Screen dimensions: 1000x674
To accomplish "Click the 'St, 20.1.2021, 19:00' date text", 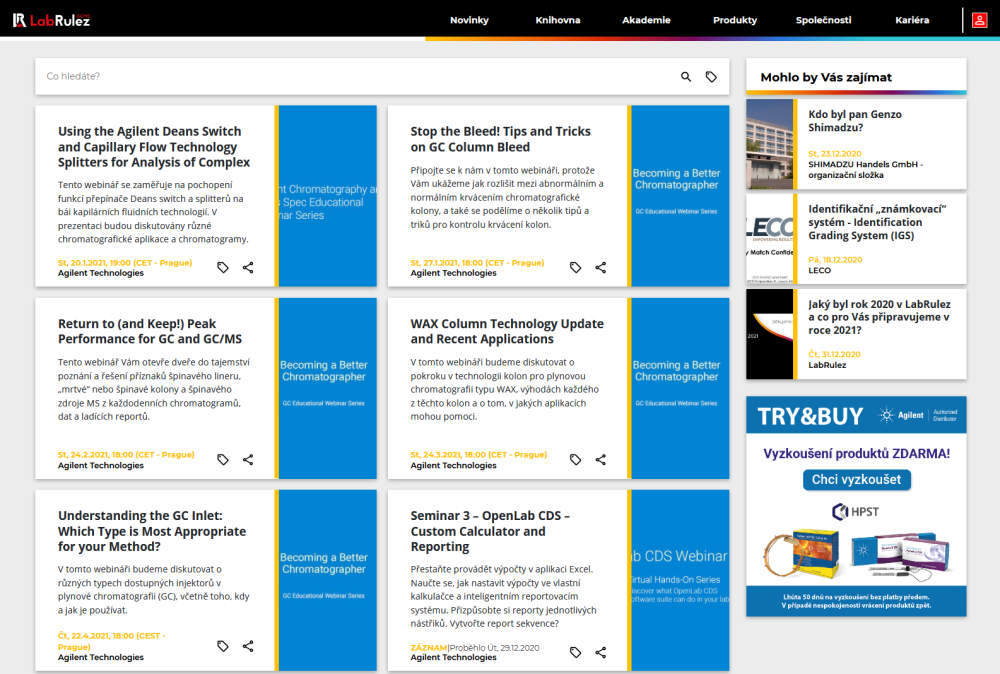I will pos(124,263).
